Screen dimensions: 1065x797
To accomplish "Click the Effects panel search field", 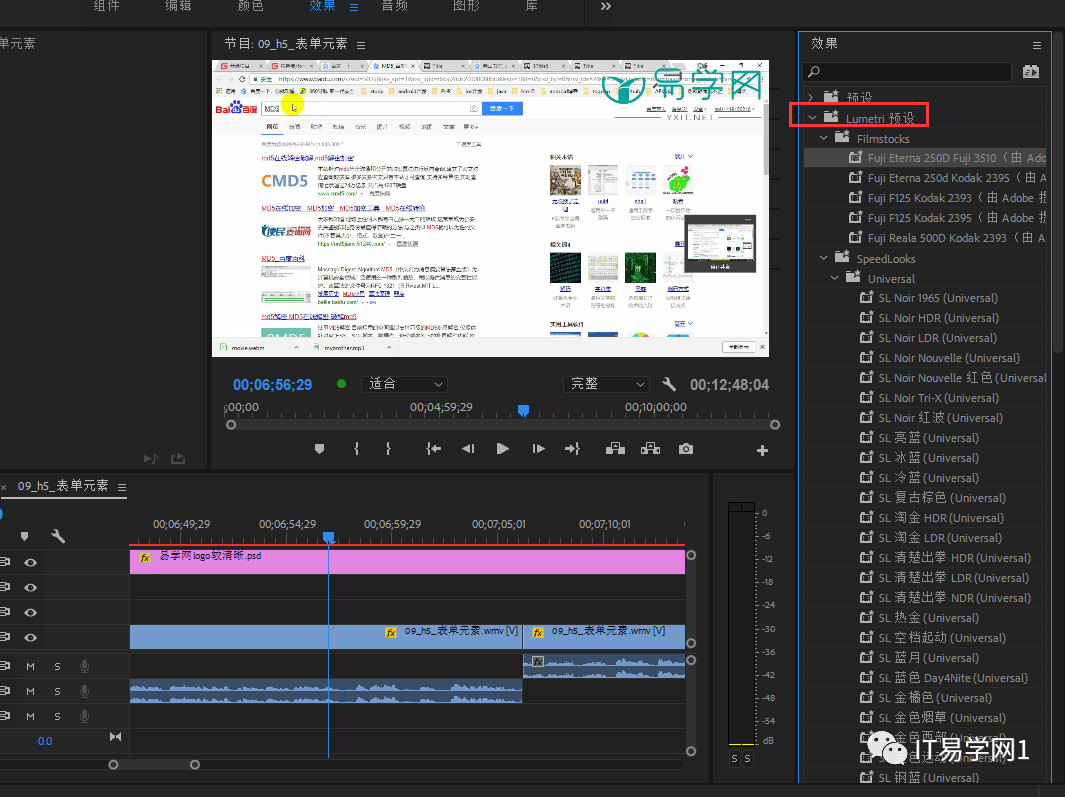I will 910,71.
